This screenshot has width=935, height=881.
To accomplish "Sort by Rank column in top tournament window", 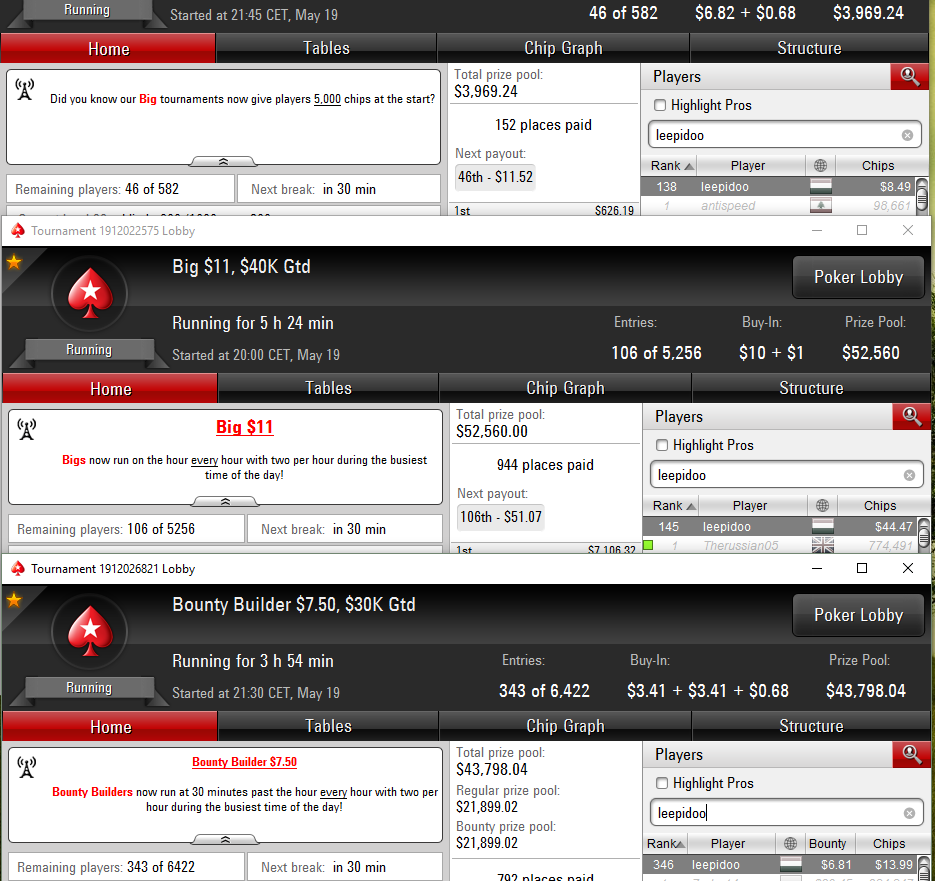I will tap(670, 166).
